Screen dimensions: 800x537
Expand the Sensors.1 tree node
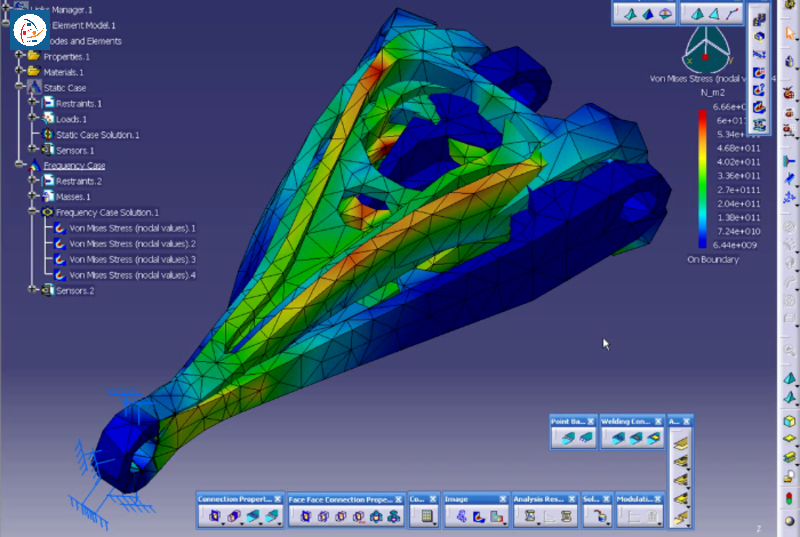(x=32, y=148)
